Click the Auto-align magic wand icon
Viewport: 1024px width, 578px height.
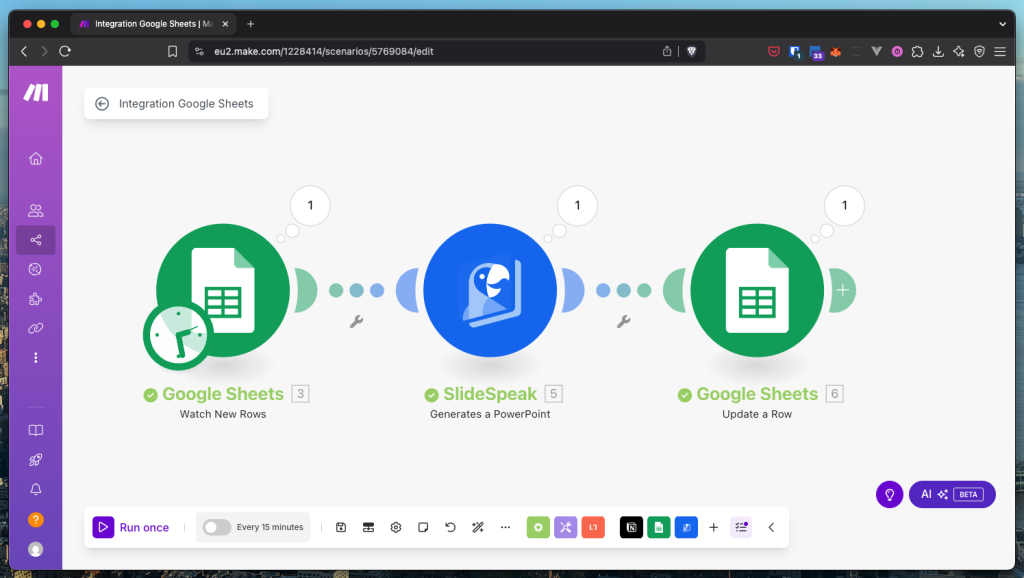click(x=478, y=527)
